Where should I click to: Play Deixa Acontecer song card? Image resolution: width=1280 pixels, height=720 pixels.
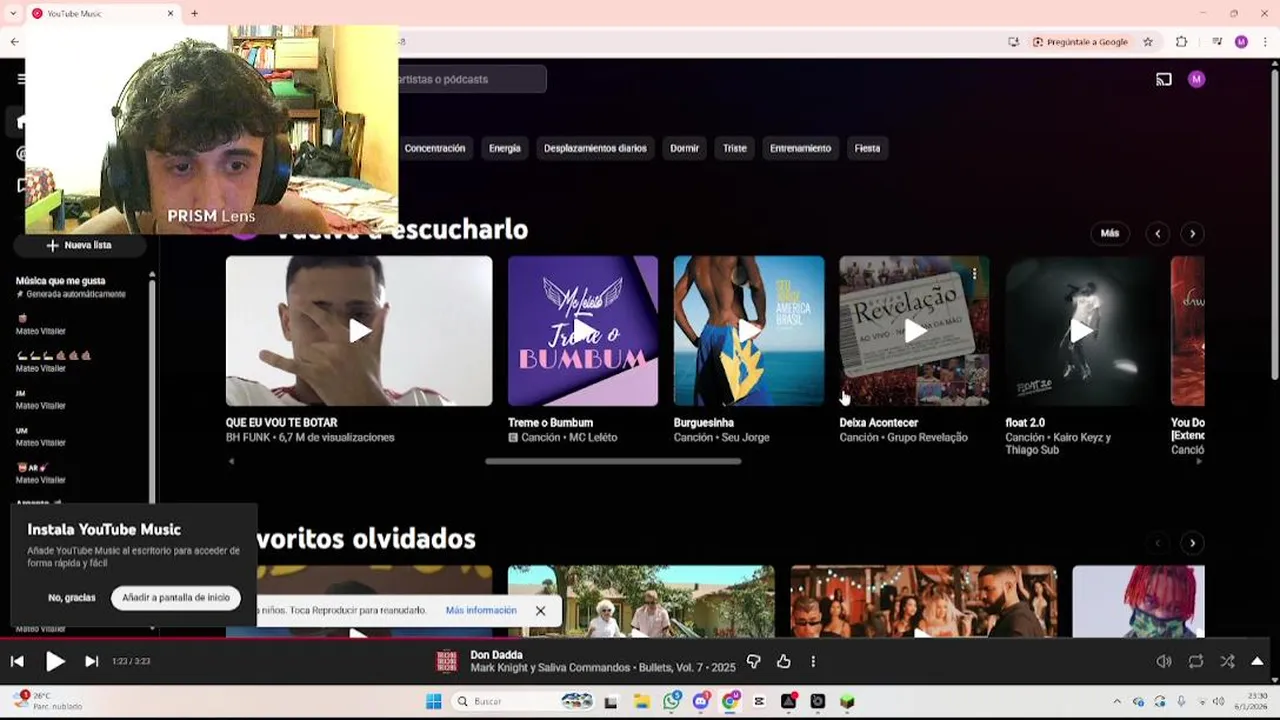[914, 331]
